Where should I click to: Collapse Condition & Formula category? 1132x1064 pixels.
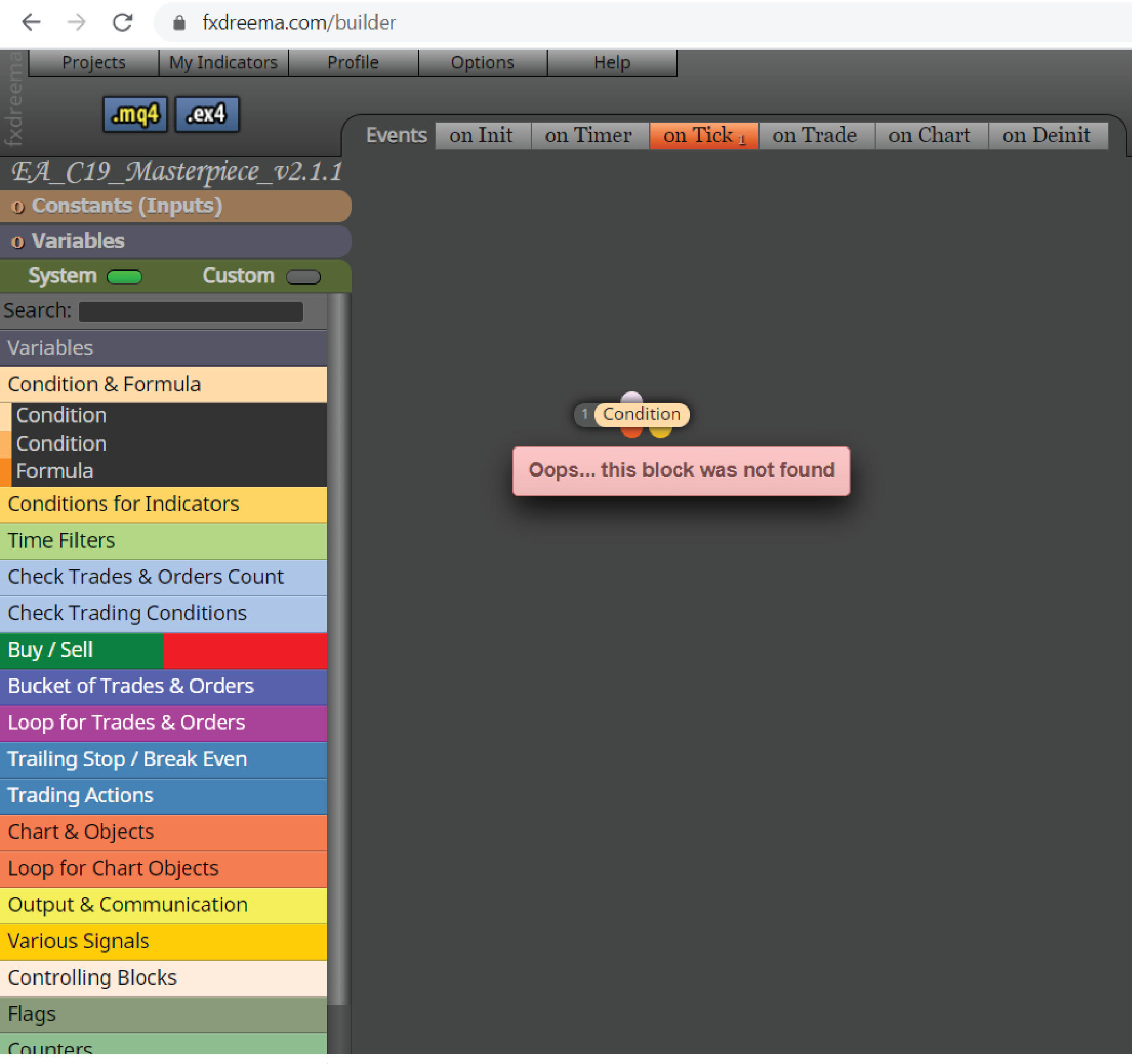(163, 384)
